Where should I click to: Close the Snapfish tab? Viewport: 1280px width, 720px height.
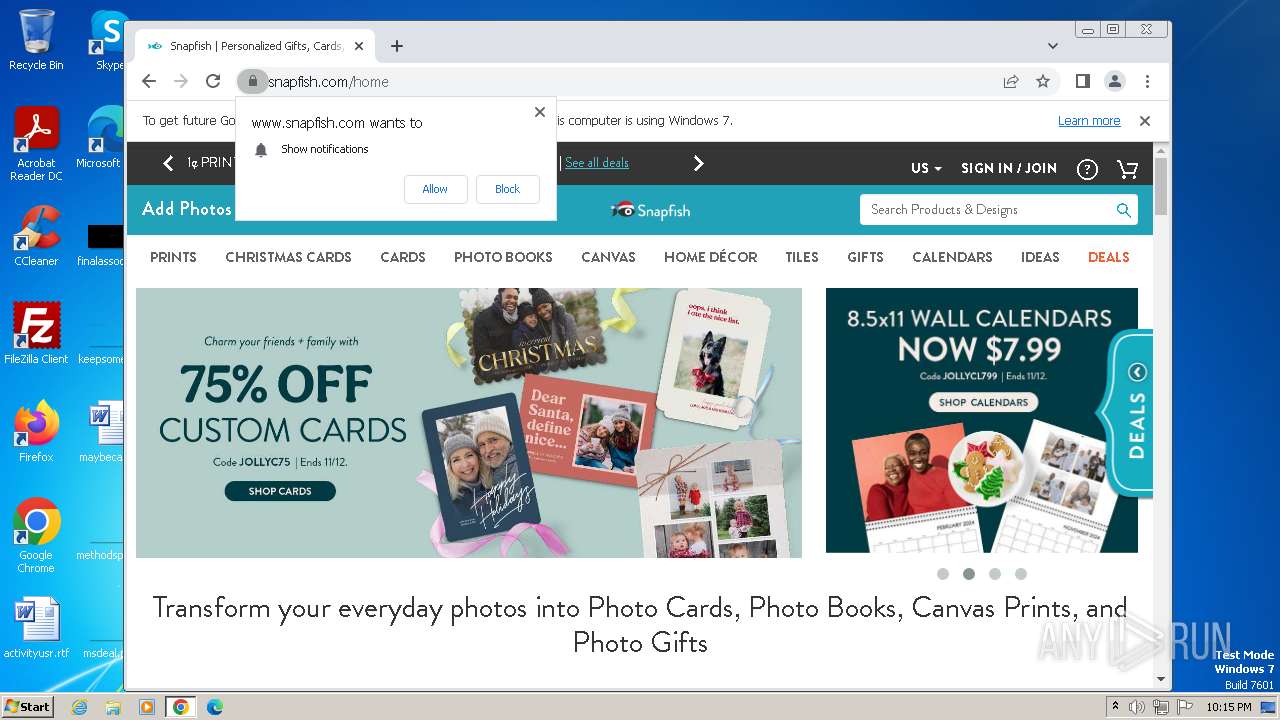click(359, 46)
